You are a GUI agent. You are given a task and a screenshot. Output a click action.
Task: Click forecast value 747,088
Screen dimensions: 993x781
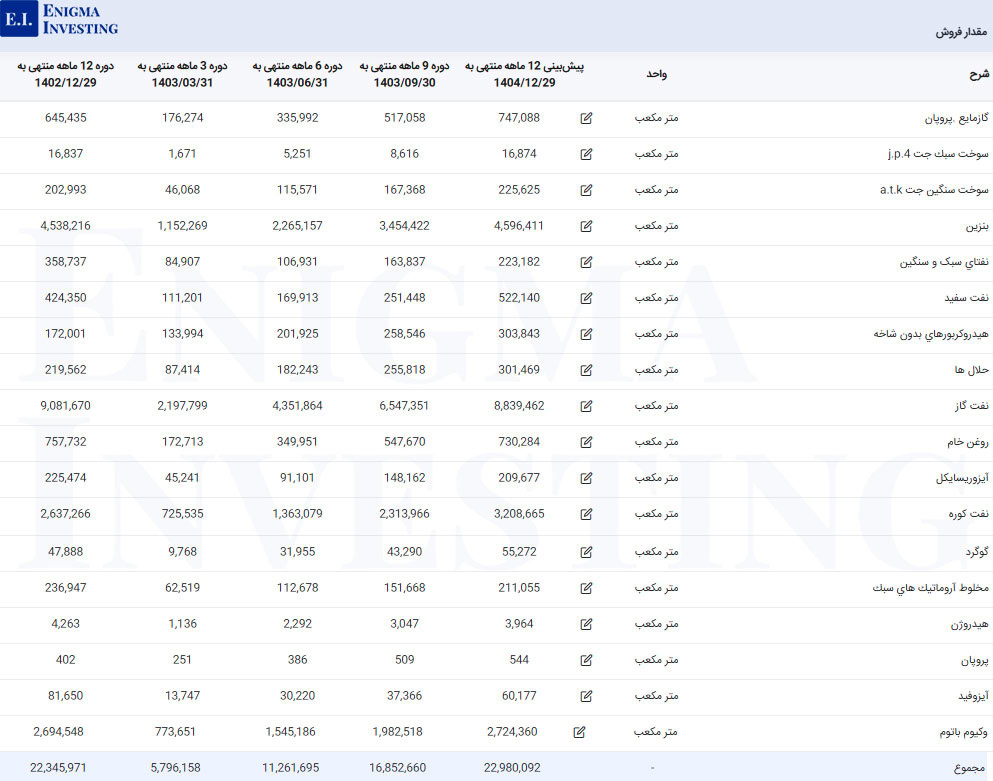(x=519, y=118)
